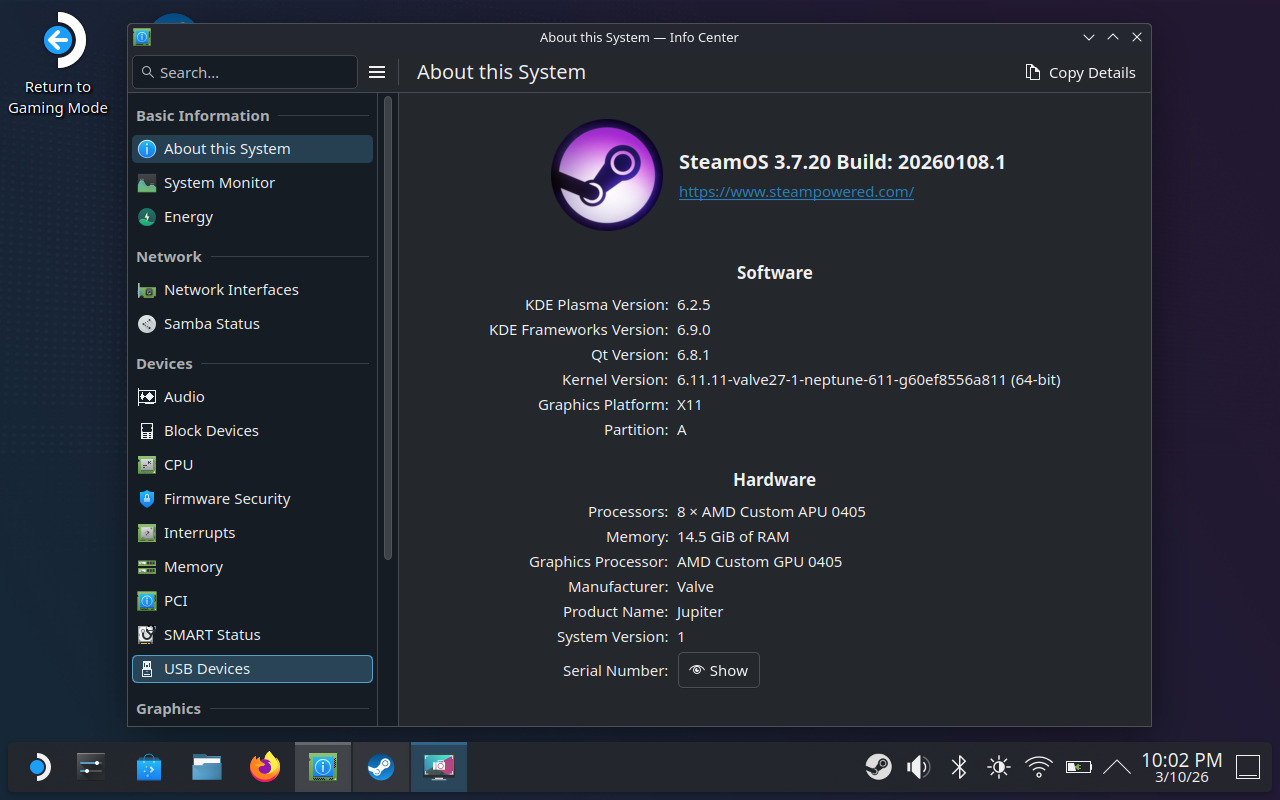Screen dimensions: 1280x800
Task: Show serial number
Action: 719,670
